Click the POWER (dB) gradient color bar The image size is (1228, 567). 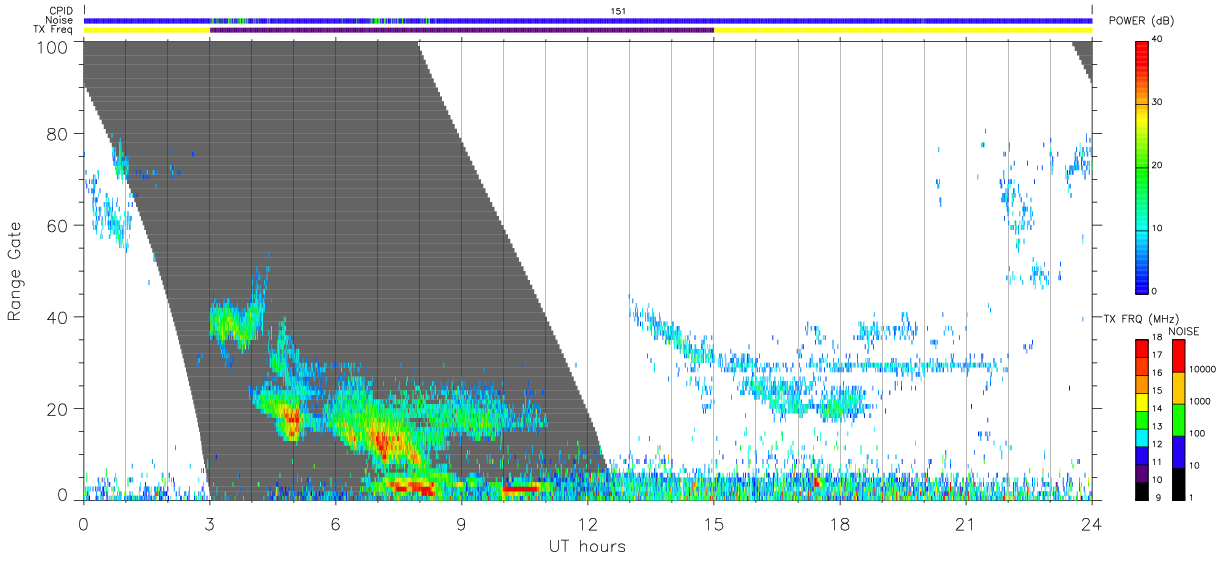tap(1143, 166)
